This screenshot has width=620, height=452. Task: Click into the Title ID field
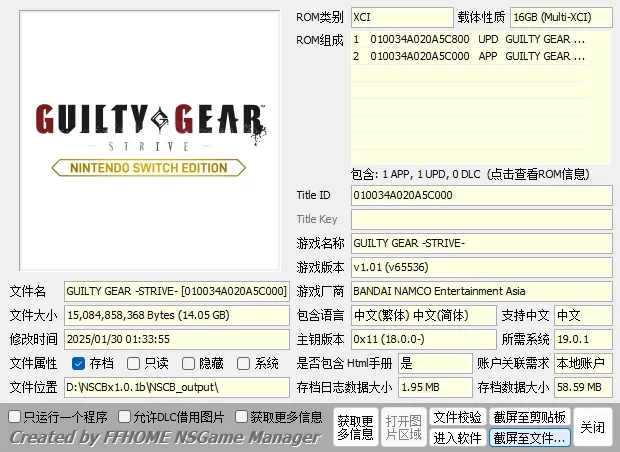(481, 195)
